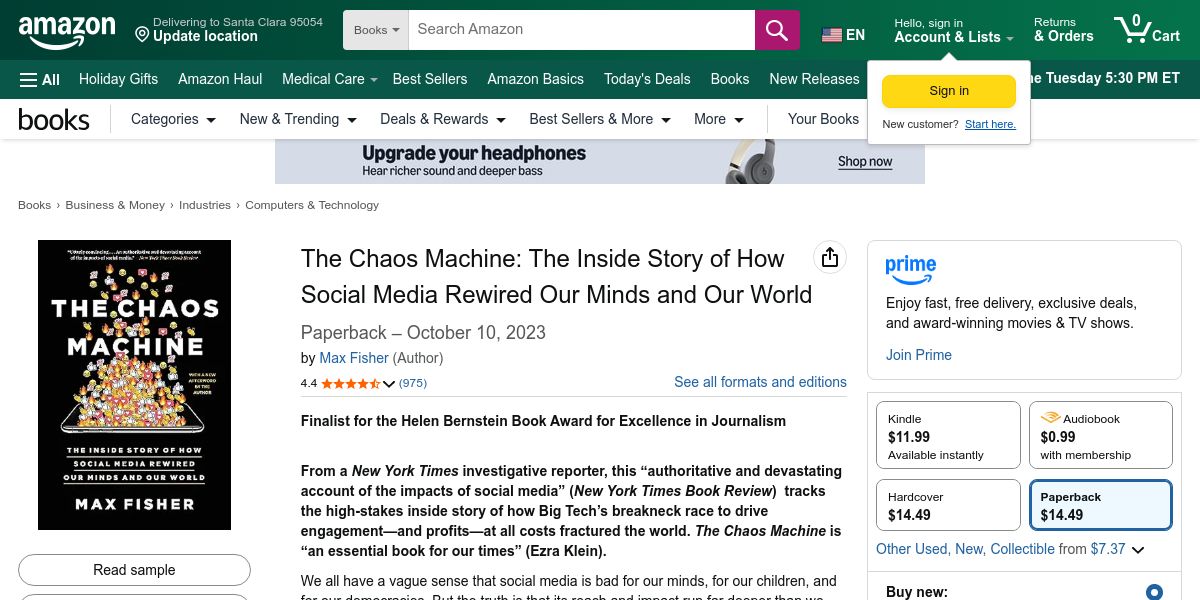Submit search with magnifying glass button
Viewport: 1200px width, 600px height.
777,30
